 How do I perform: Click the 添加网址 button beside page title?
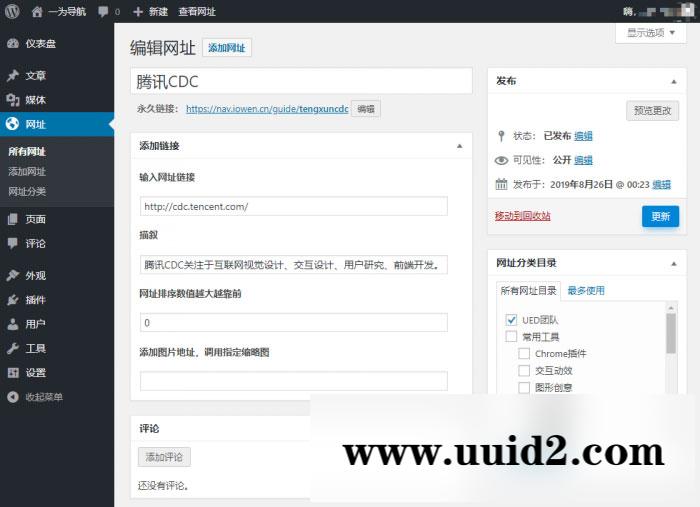227,48
